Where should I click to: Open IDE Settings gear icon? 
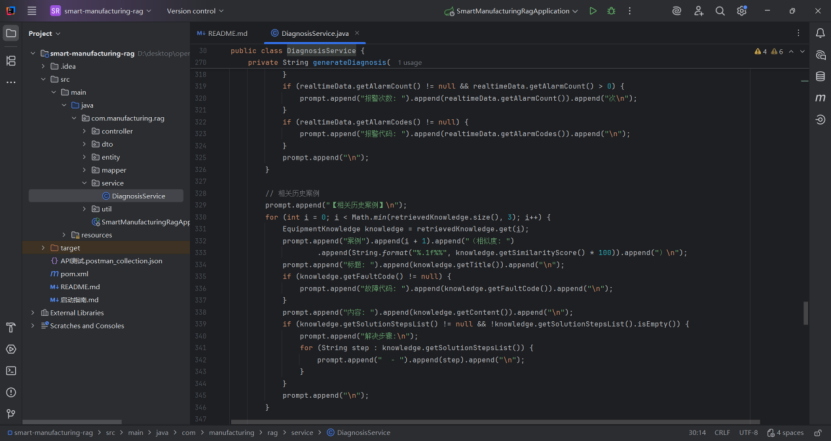(741, 11)
